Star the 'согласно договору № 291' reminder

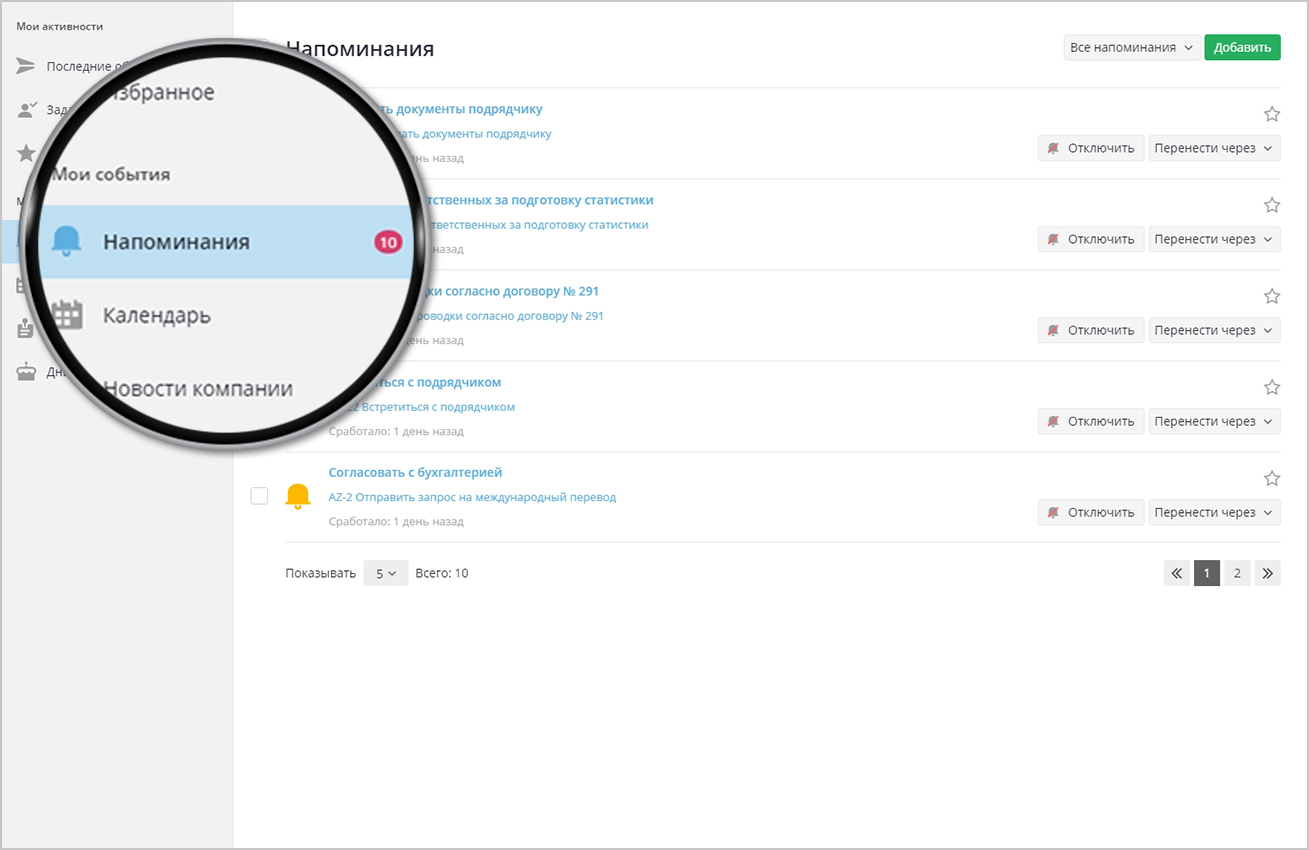(1272, 296)
